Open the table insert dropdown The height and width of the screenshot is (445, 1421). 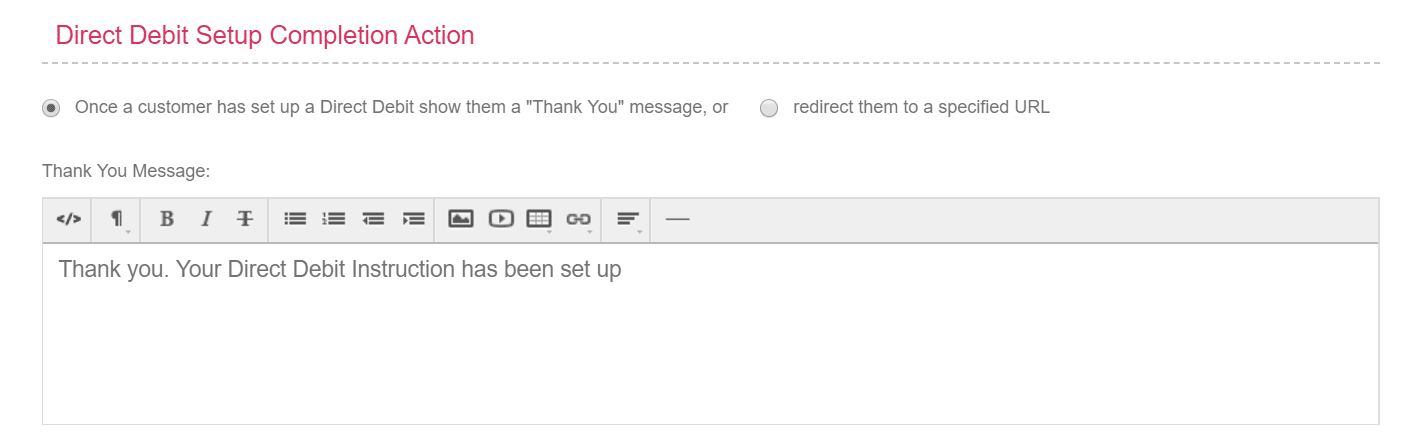pyautogui.click(x=540, y=219)
